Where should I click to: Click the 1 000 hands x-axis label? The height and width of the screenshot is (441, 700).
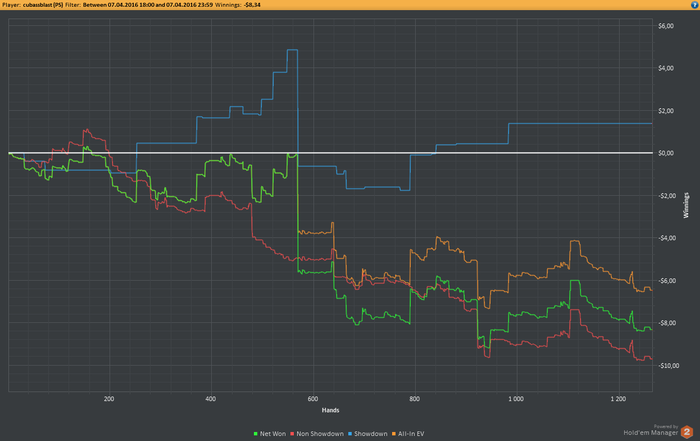click(x=516, y=399)
